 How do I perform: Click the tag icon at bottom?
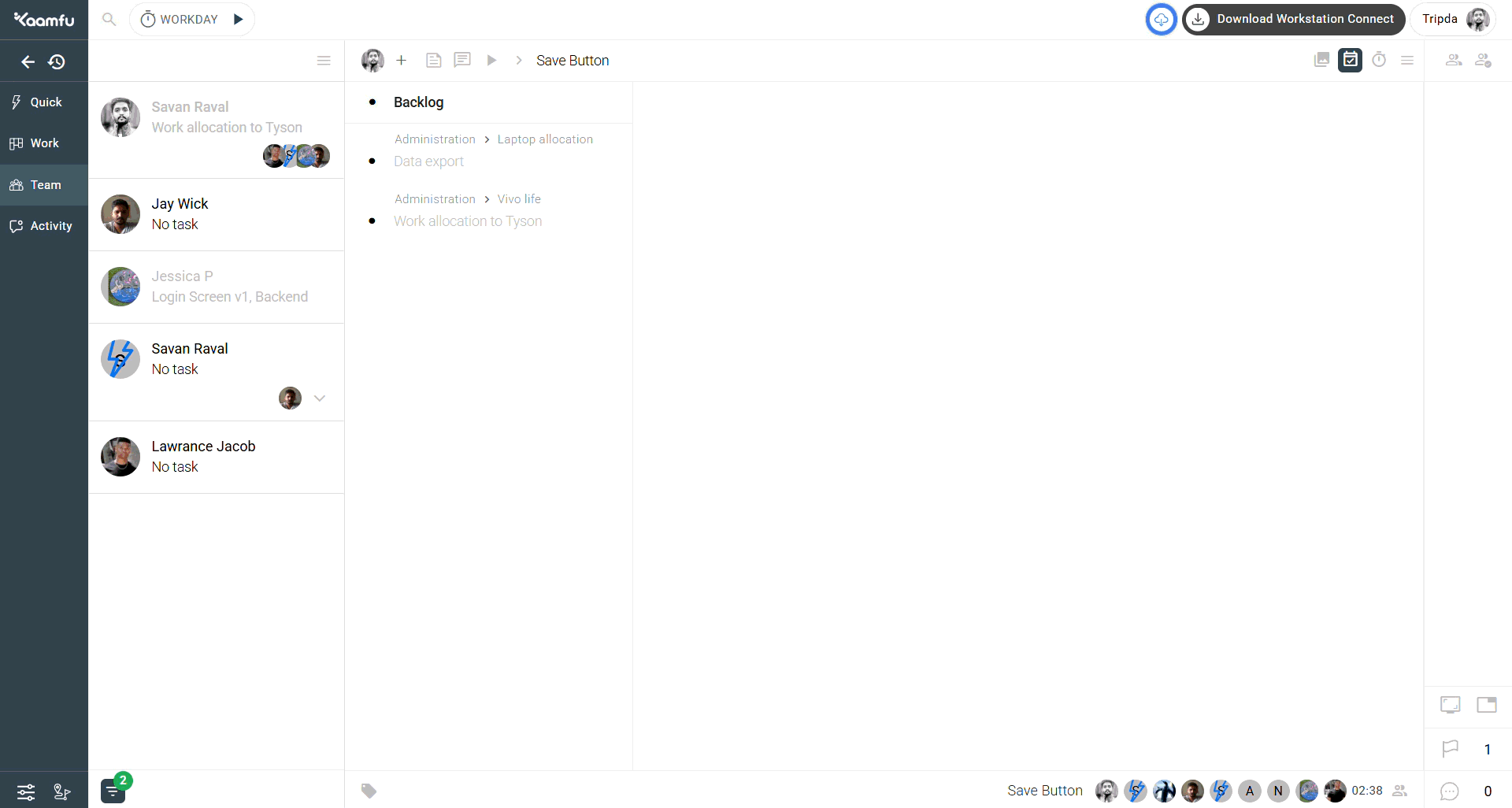369,791
